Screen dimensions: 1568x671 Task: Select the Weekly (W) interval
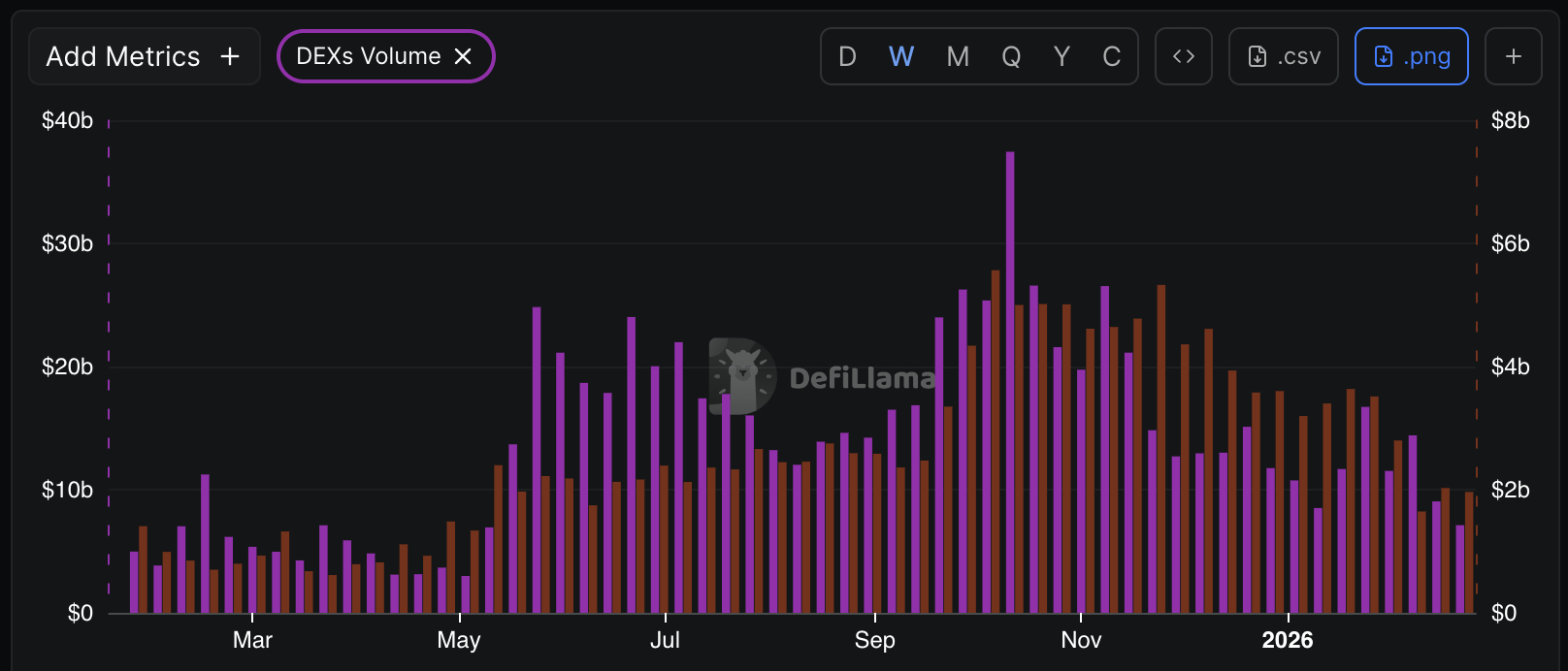901,56
